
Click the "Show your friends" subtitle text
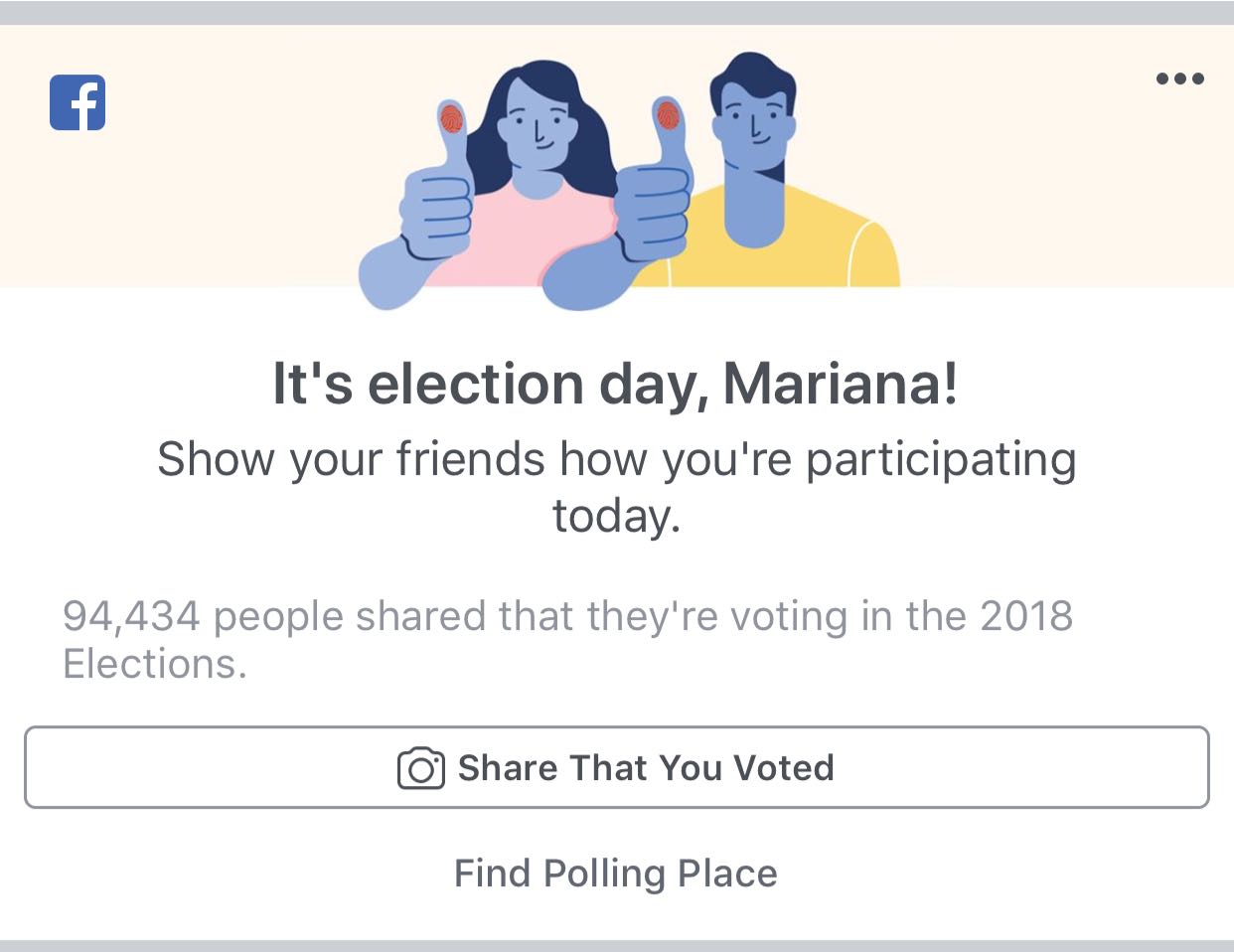(616, 460)
